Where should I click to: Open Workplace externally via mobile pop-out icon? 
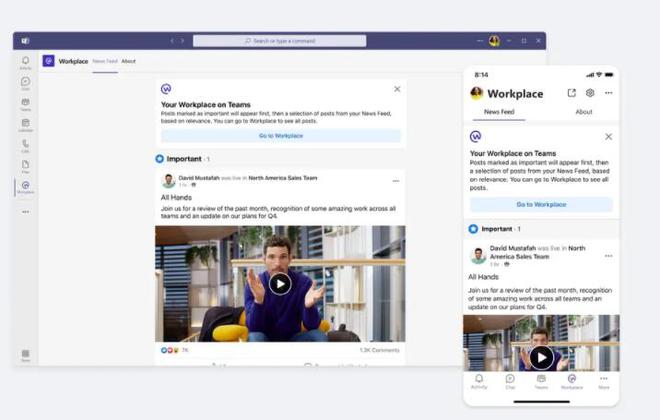[x=572, y=93]
